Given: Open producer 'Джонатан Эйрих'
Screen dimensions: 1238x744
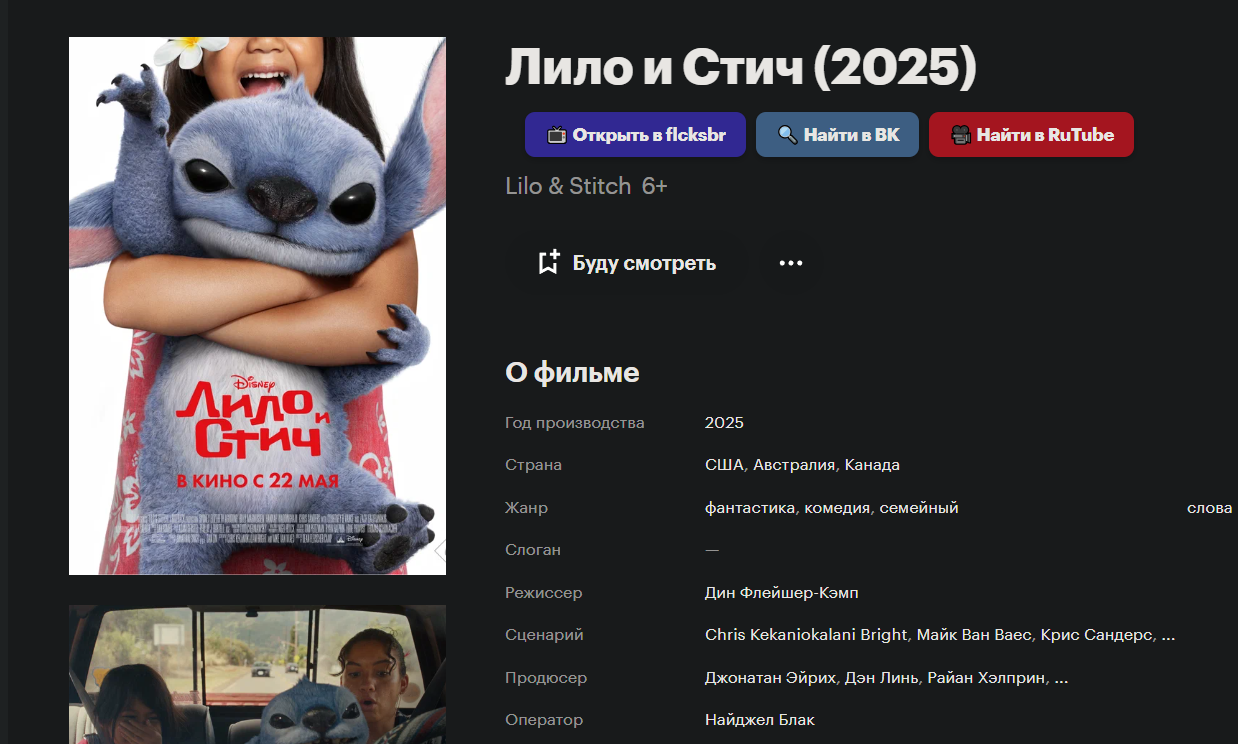Looking at the screenshot, I should (770, 678).
